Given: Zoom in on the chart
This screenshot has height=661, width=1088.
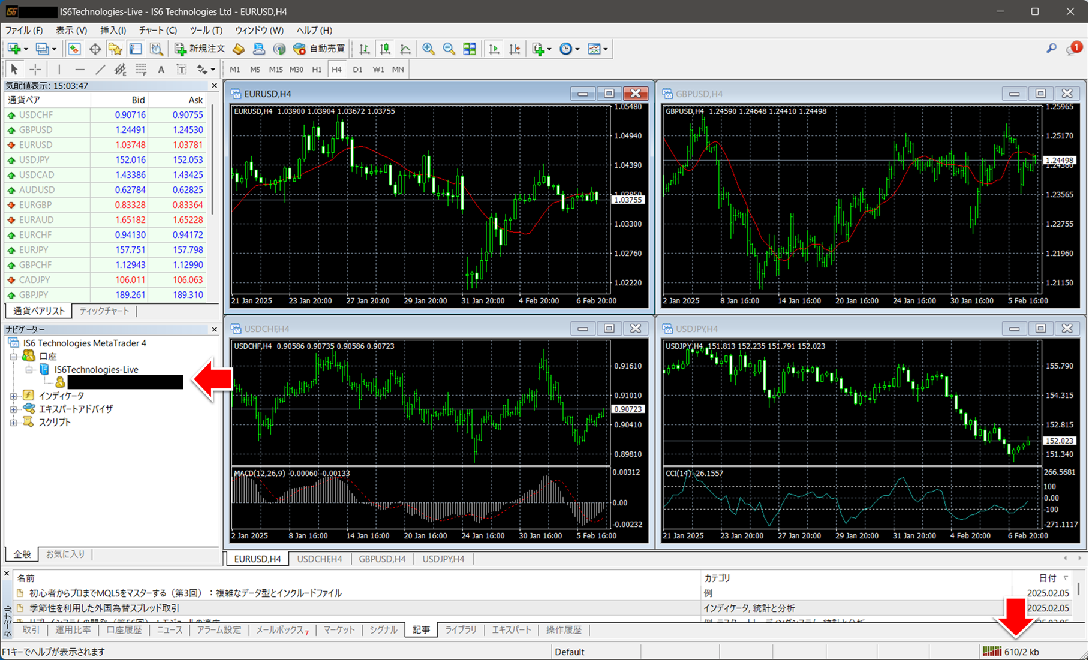Looking at the screenshot, I should [428, 49].
